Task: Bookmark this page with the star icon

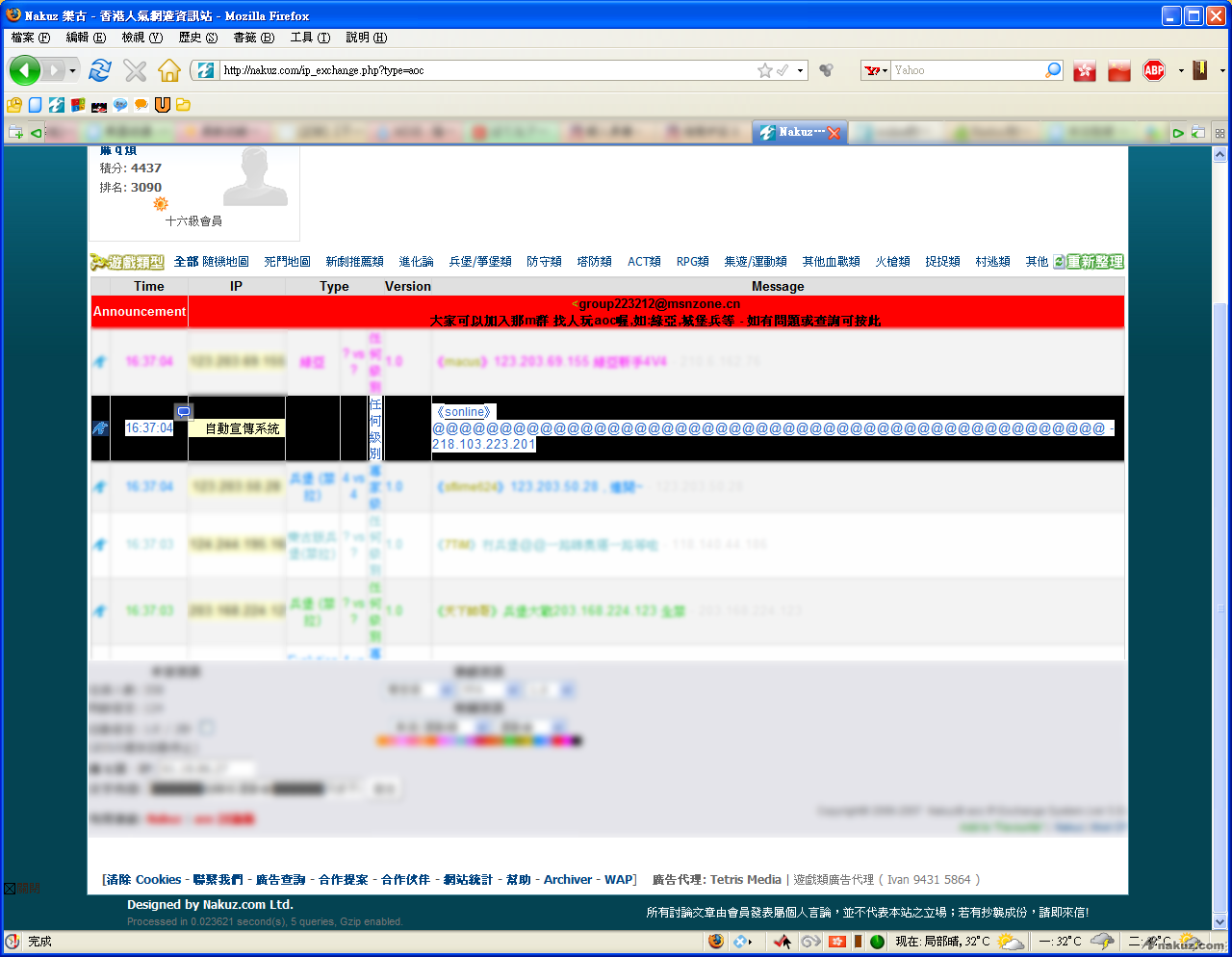Action: (x=764, y=70)
